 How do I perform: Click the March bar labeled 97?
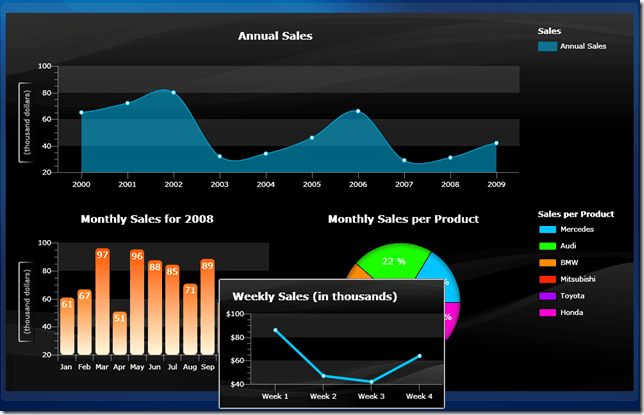click(102, 301)
